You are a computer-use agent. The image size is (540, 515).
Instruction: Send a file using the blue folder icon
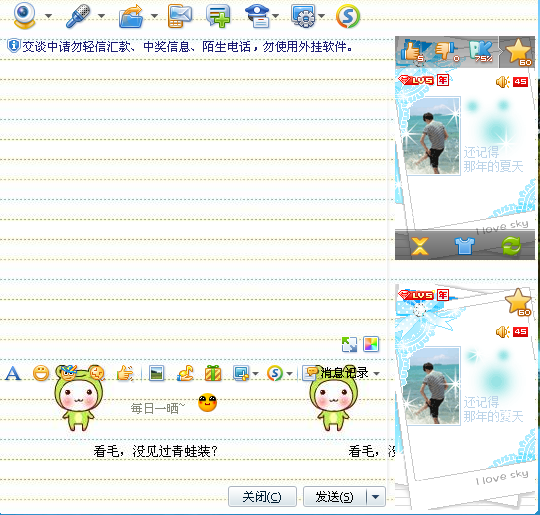[x=131, y=16]
